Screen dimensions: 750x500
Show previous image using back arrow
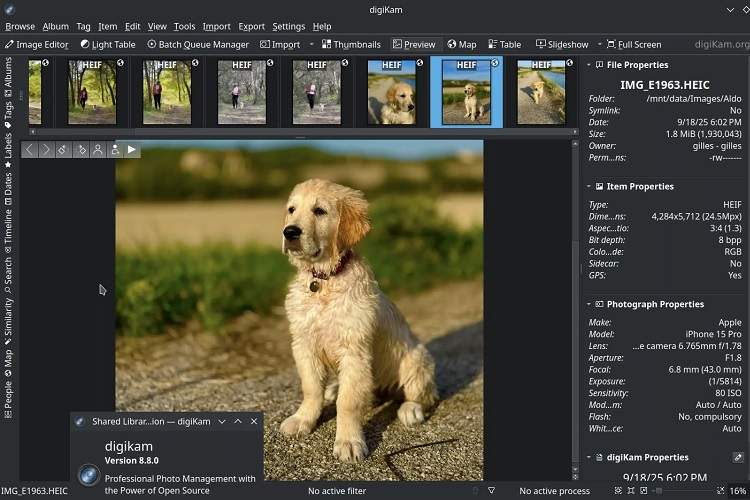30,150
